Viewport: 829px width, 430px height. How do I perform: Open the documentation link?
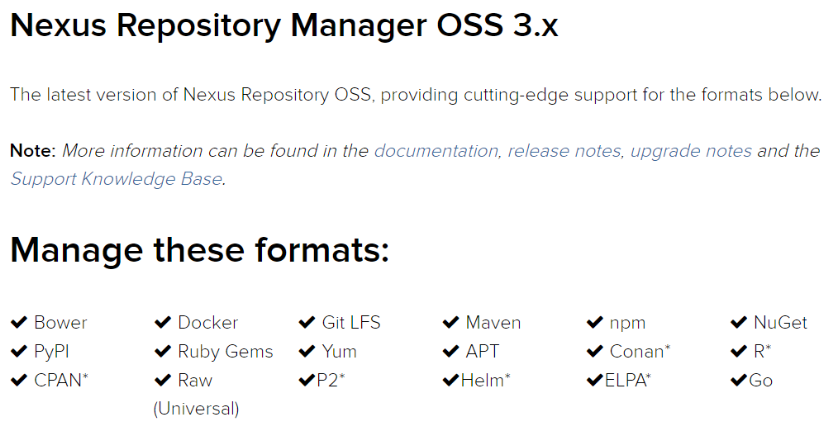(x=436, y=151)
